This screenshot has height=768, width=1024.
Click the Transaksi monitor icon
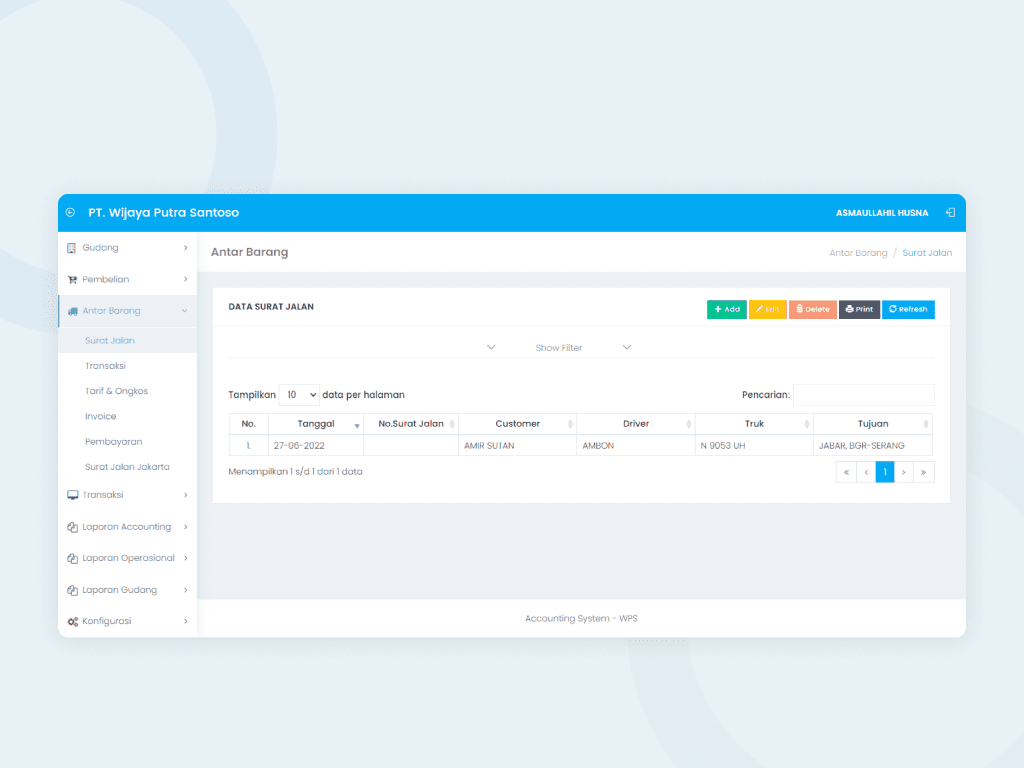tap(72, 495)
